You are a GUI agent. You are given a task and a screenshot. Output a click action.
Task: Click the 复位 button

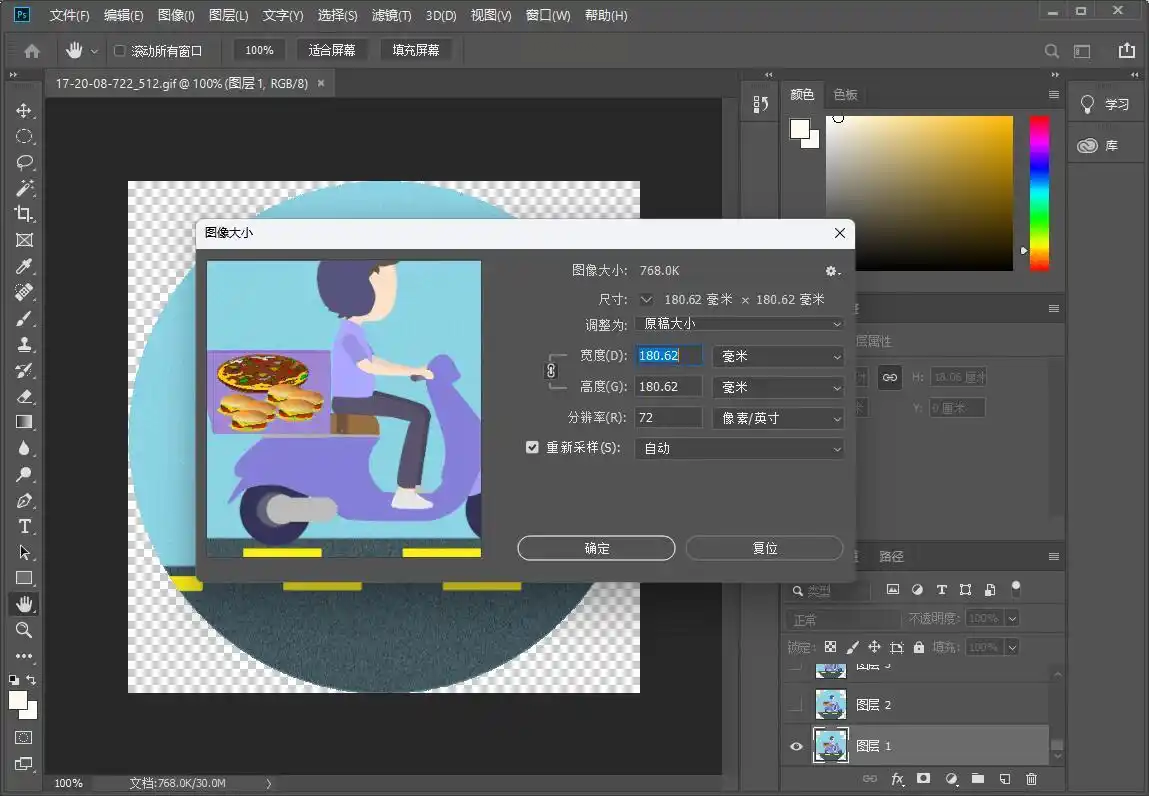[764, 548]
